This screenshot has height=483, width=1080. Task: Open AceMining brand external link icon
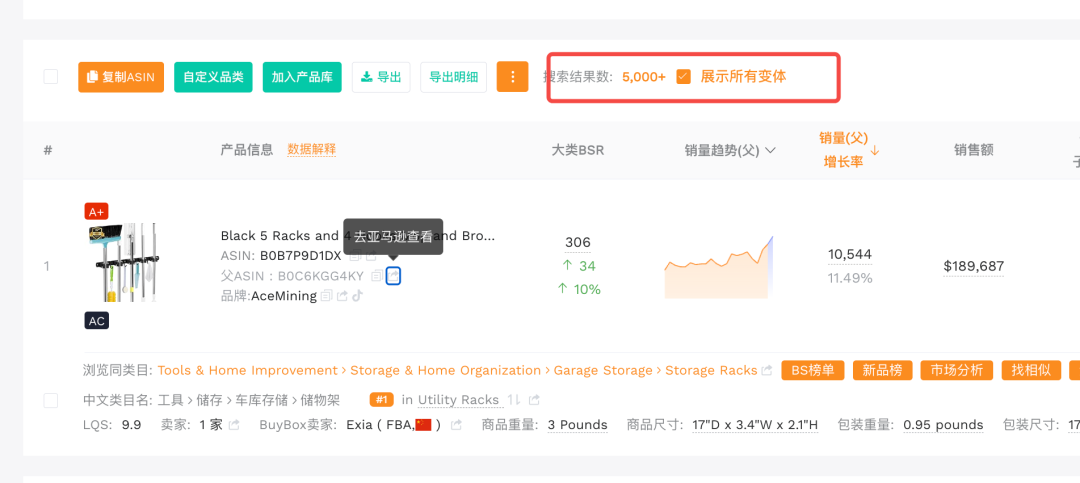click(342, 296)
